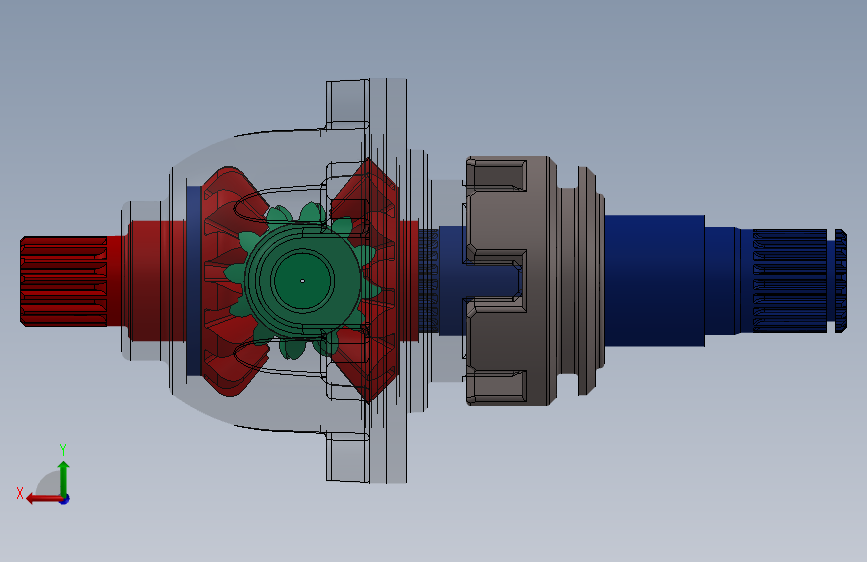867x562 pixels.
Task: Select the green Y axis arrow of the triad
Action: click(64, 478)
